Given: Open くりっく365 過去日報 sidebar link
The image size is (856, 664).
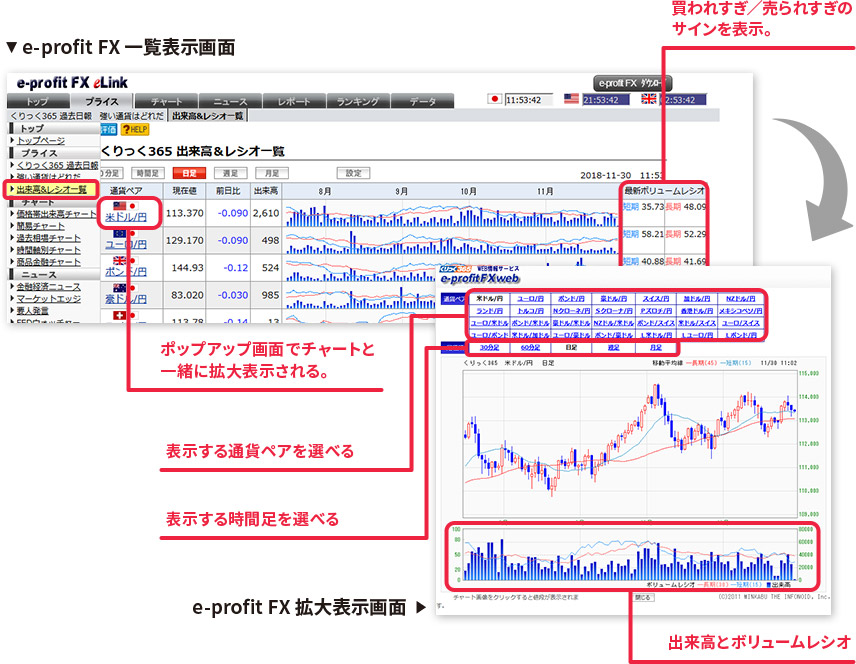Looking at the screenshot, I should point(57,165).
